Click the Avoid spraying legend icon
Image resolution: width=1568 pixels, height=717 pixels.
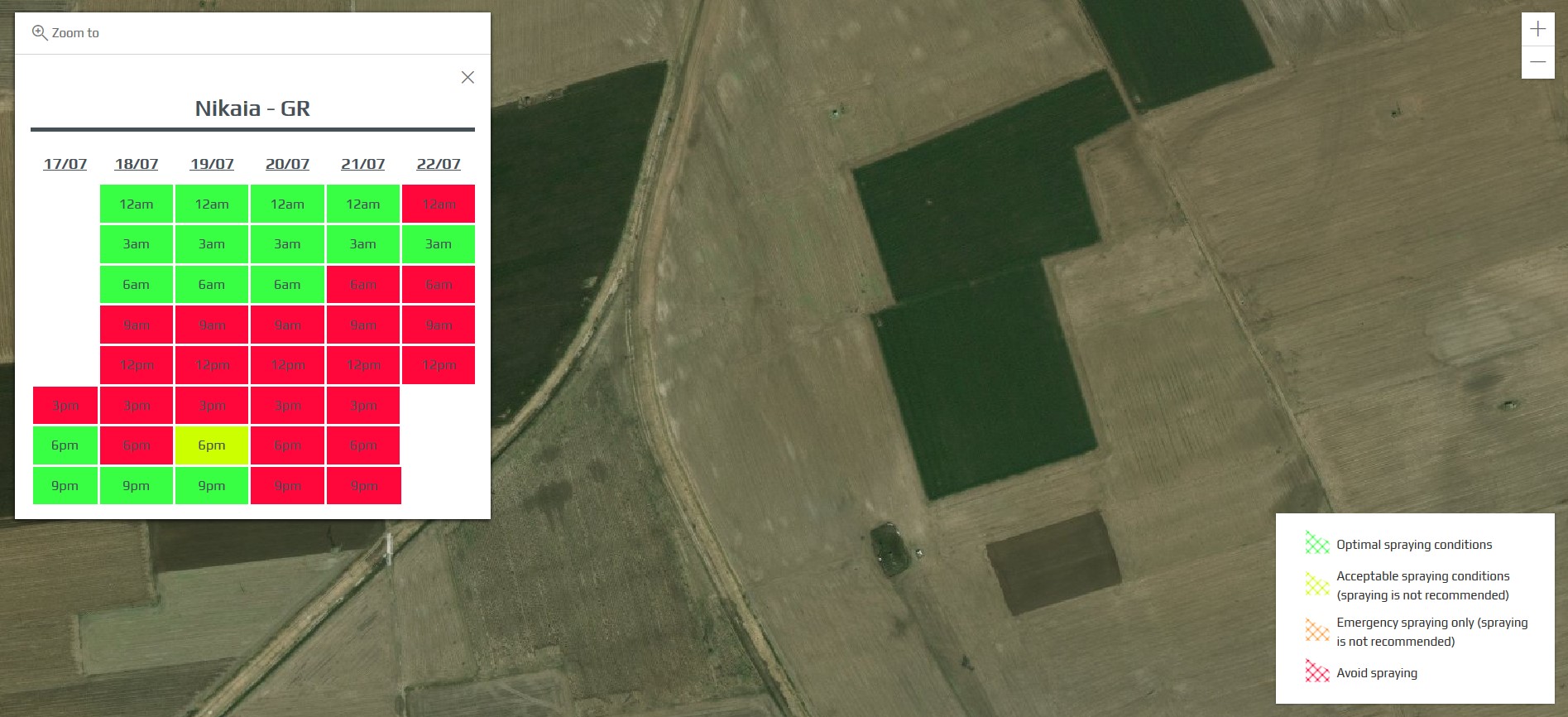tap(1316, 671)
